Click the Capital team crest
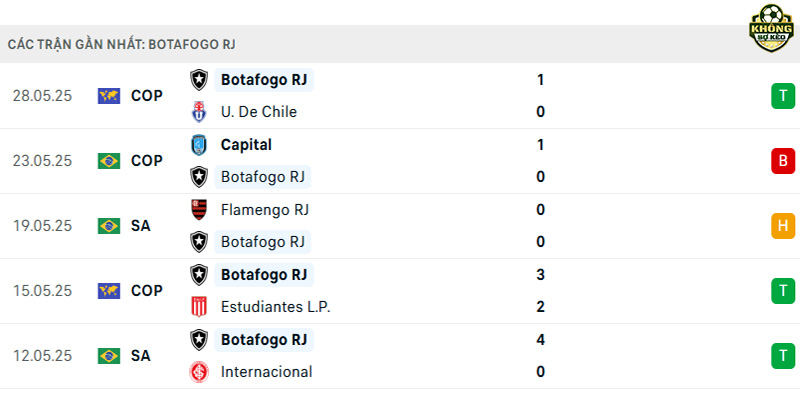 (199, 145)
